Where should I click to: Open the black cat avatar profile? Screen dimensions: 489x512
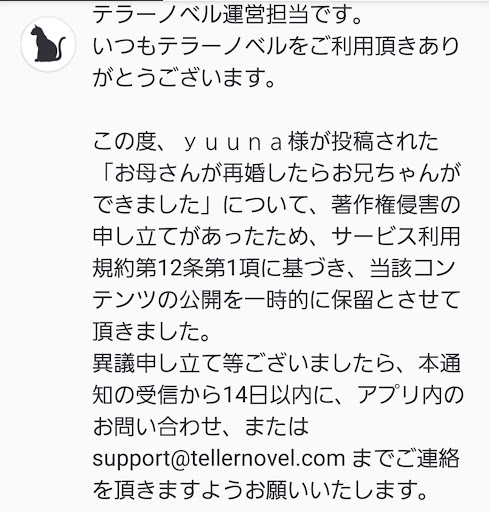point(48,44)
